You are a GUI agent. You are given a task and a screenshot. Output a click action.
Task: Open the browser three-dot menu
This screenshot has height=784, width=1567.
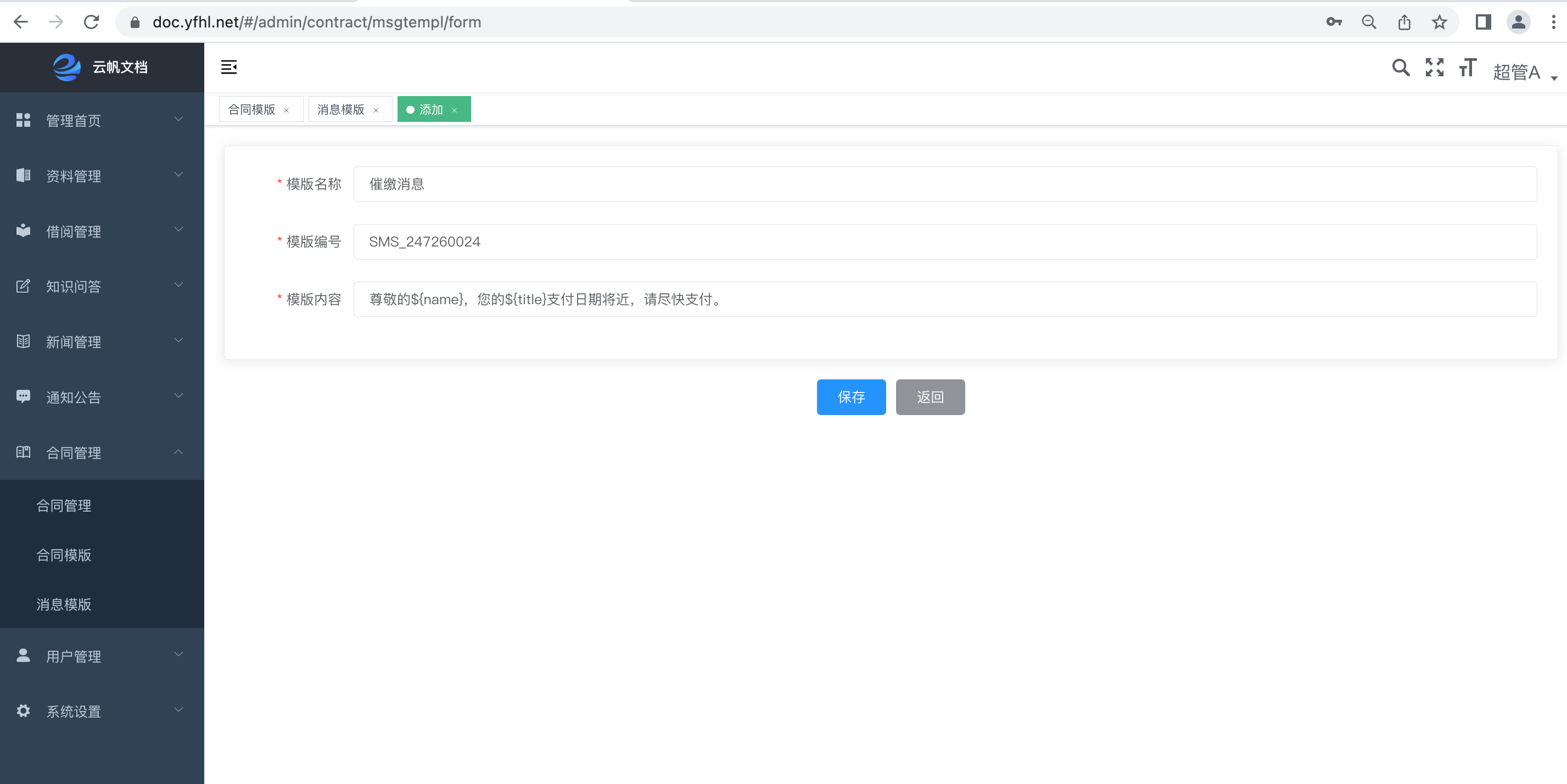coord(1554,22)
